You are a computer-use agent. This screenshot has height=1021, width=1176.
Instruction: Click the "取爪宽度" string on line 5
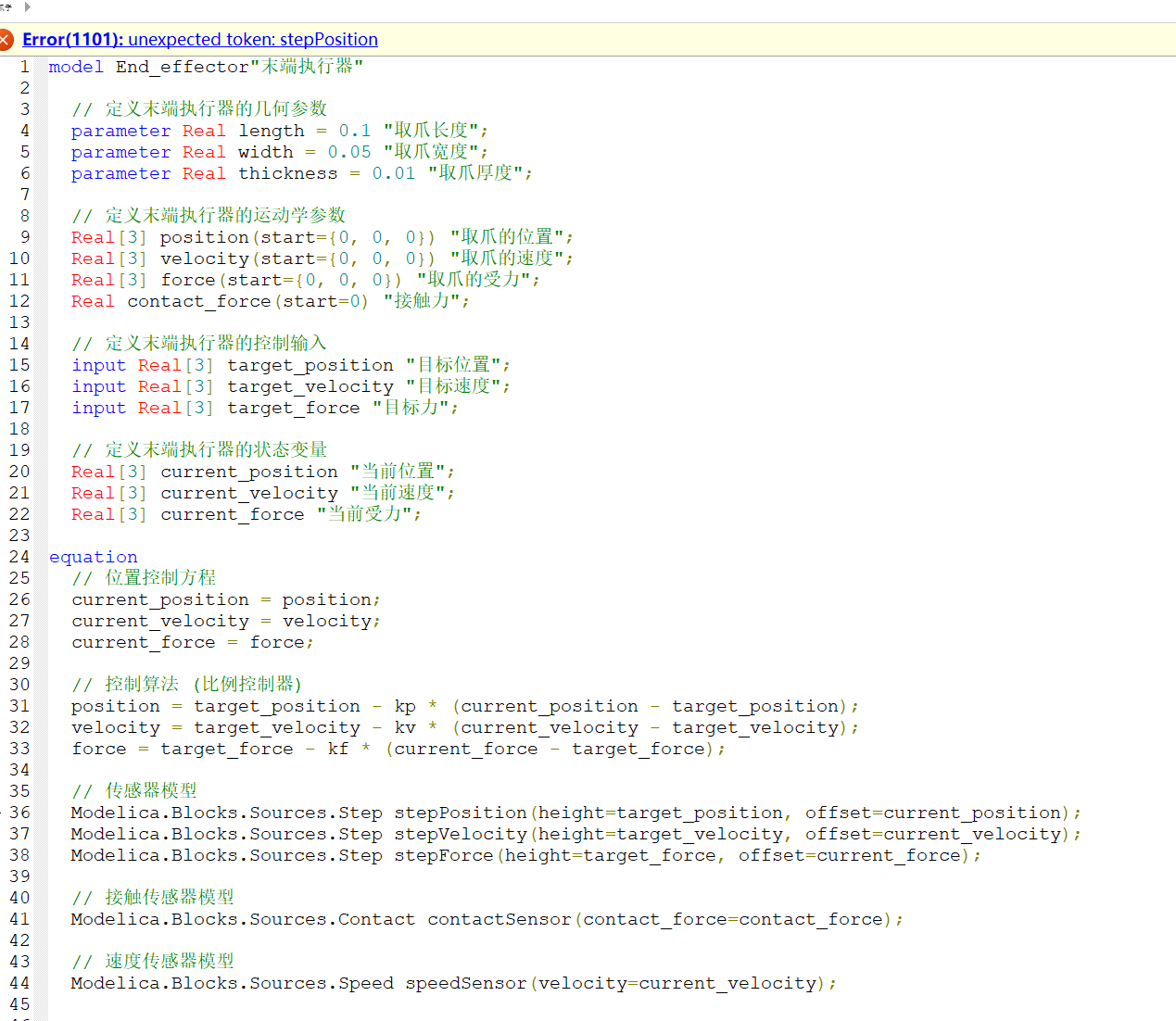431,152
